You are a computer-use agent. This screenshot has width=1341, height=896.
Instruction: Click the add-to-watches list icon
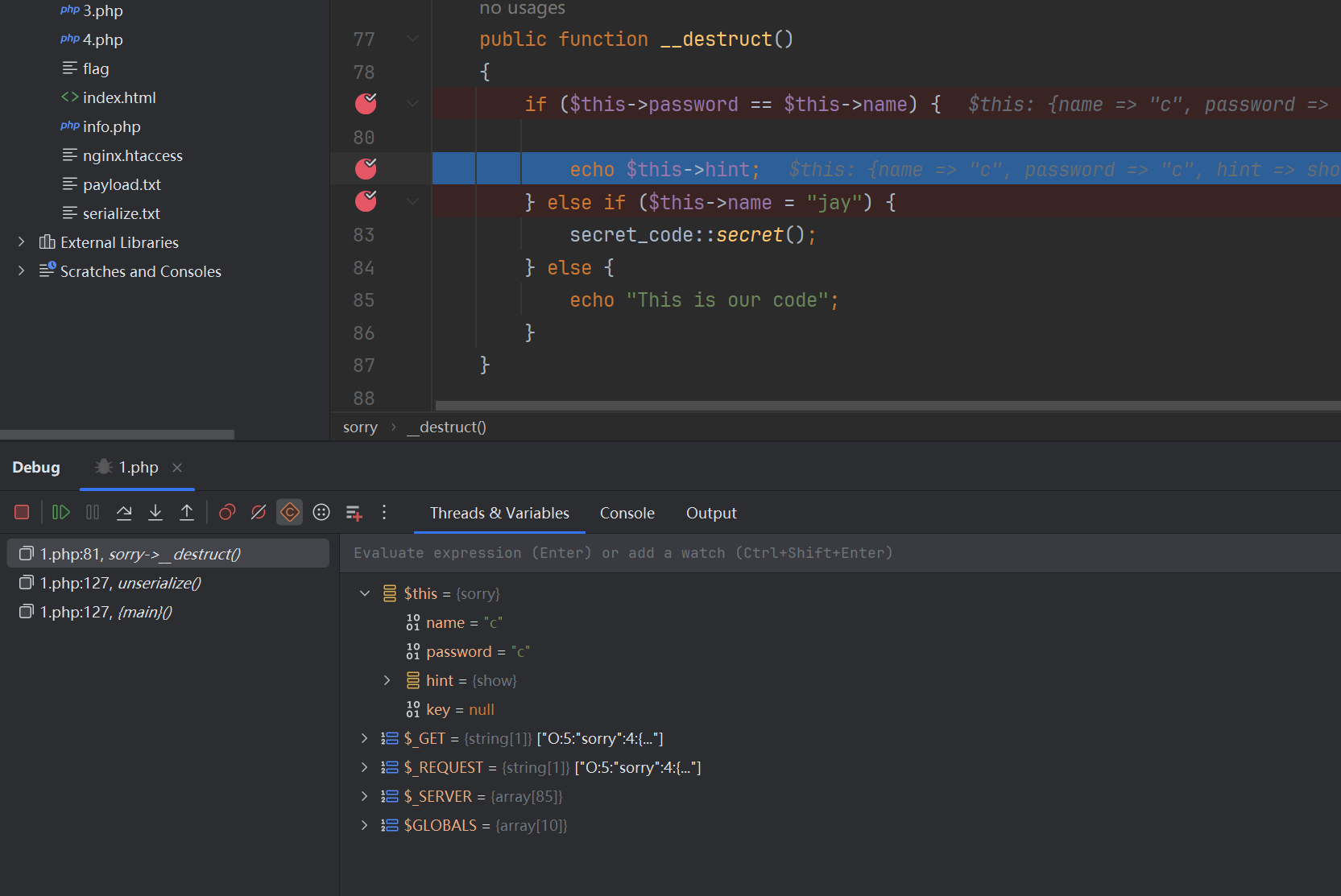(354, 513)
